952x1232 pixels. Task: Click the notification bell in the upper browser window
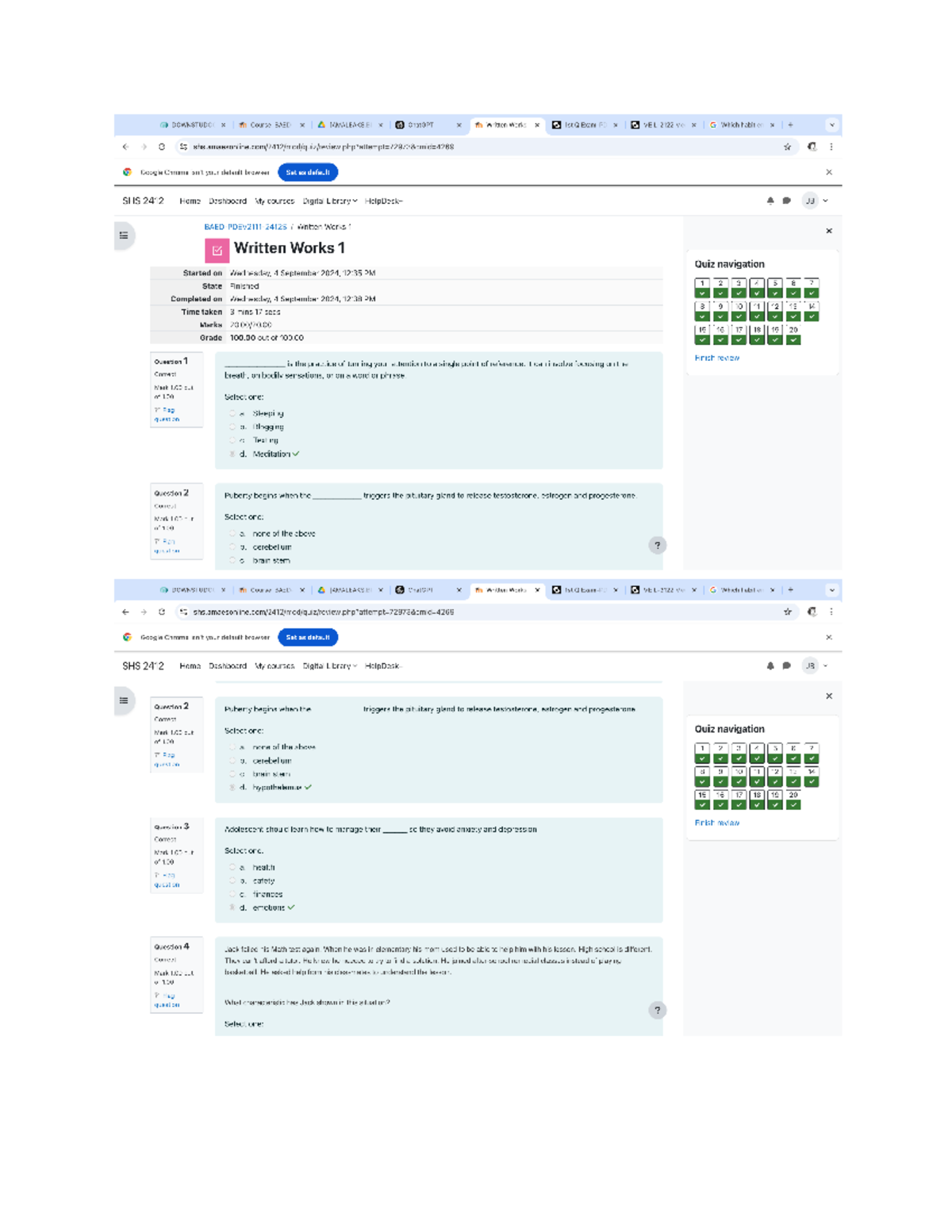770,201
